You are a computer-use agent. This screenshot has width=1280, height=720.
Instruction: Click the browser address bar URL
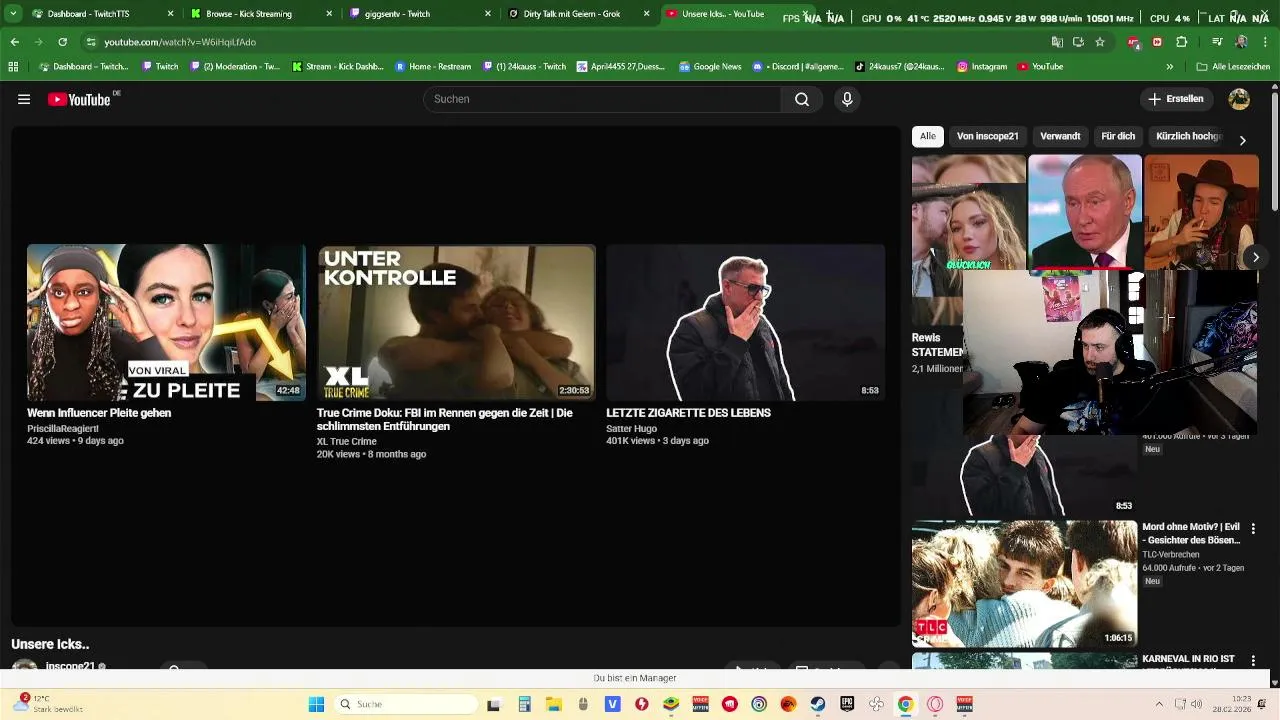[x=180, y=42]
